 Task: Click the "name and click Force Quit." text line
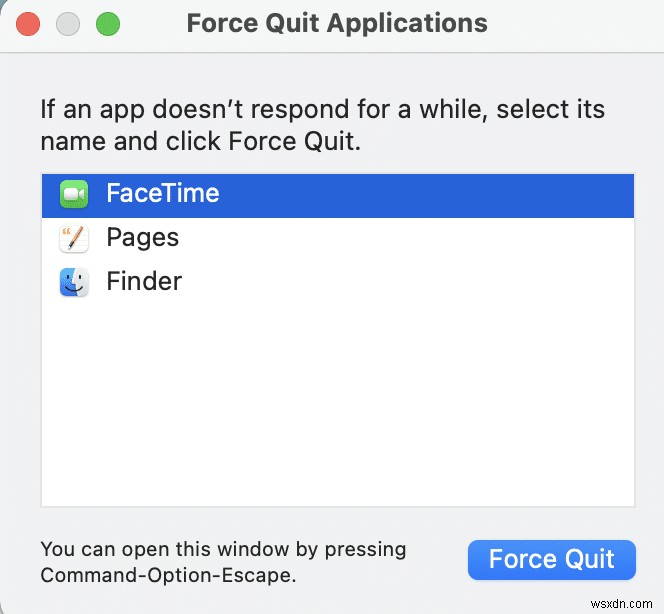(200, 141)
